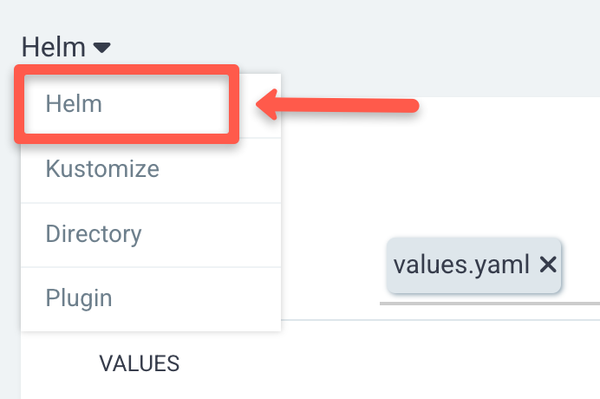Remove the values.yaml chip with its X
600x399 pixels.
(548, 264)
